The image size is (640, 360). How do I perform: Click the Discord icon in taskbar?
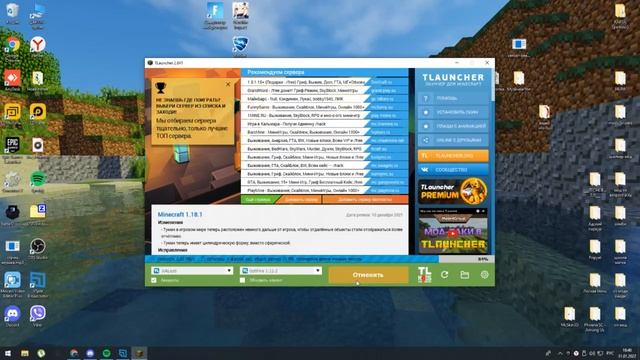click(90, 353)
